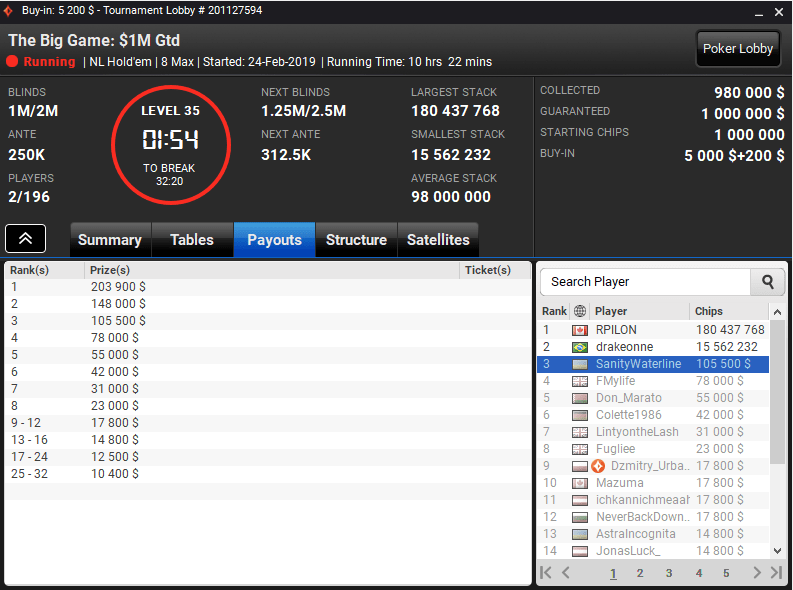Click the search magnifier icon
793x590 pixels.
point(767,282)
